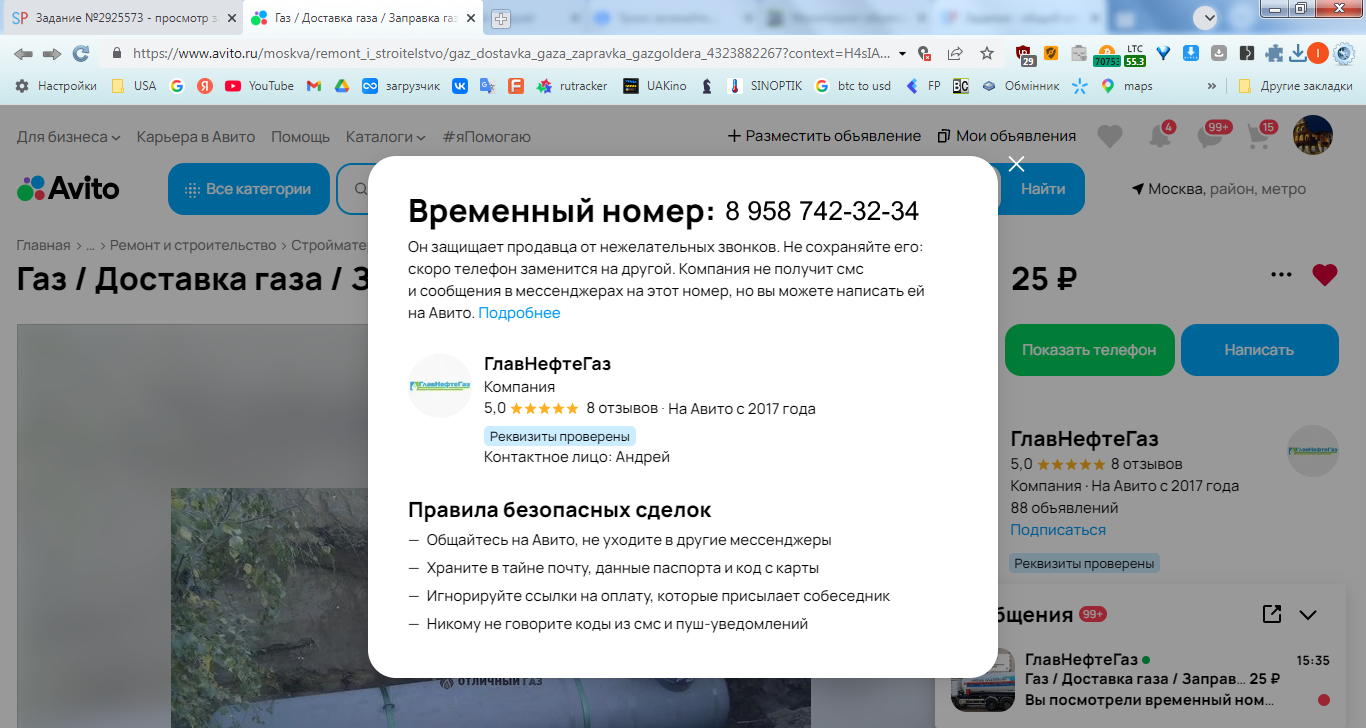Open Другие закладки folder
1366x728 pixels.
pos(1295,86)
